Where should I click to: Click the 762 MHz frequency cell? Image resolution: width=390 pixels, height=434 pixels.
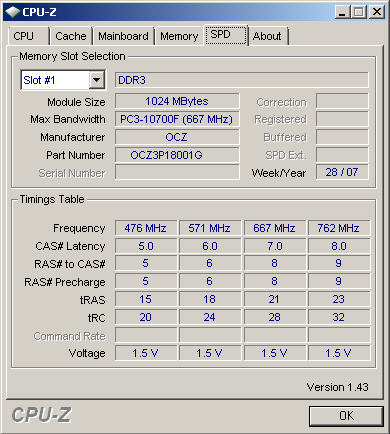coord(339,228)
